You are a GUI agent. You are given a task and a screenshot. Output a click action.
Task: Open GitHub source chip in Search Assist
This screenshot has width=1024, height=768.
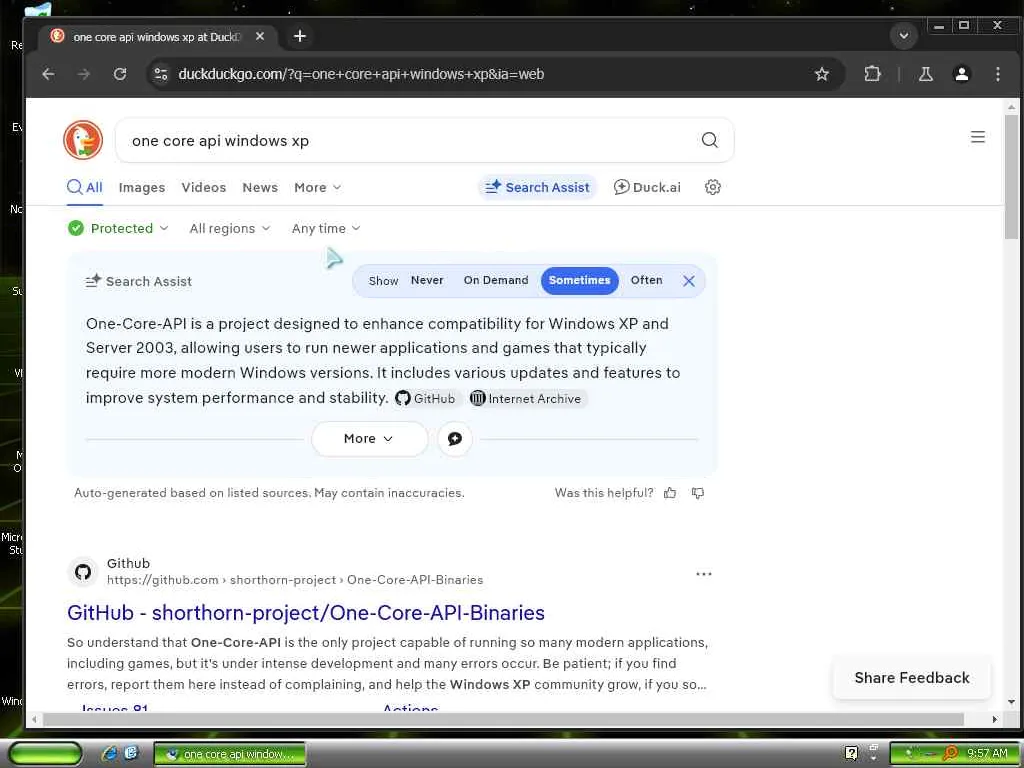pyautogui.click(x=426, y=398)
